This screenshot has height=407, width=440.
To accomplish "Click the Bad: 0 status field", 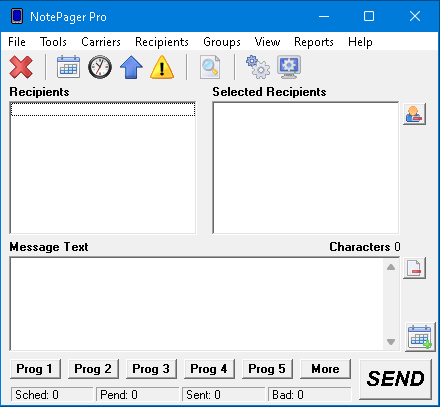I will pyautogui.click(x=310, y=395).
